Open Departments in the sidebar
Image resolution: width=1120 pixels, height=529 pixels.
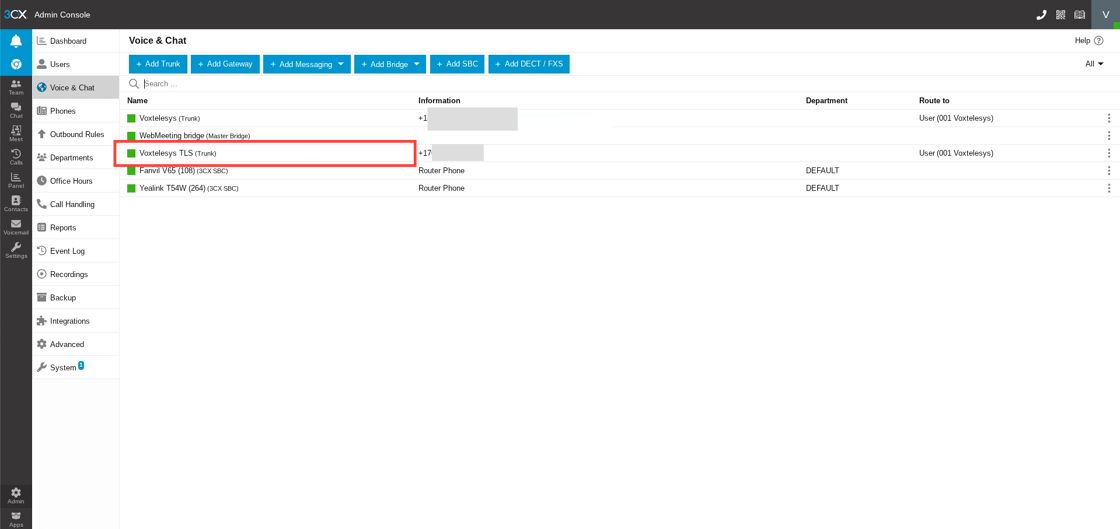point(75,157)
